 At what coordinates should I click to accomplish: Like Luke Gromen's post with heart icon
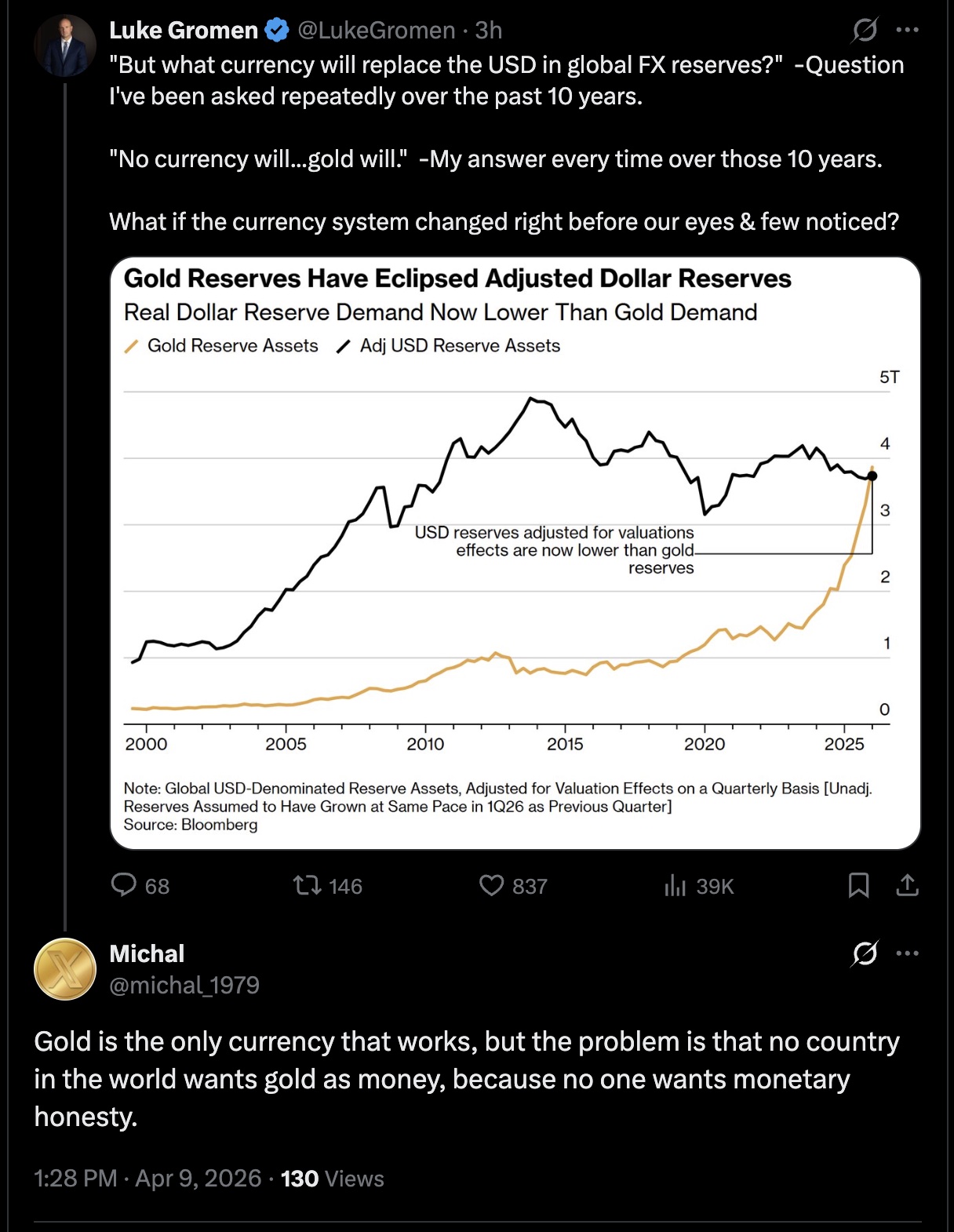491,886
